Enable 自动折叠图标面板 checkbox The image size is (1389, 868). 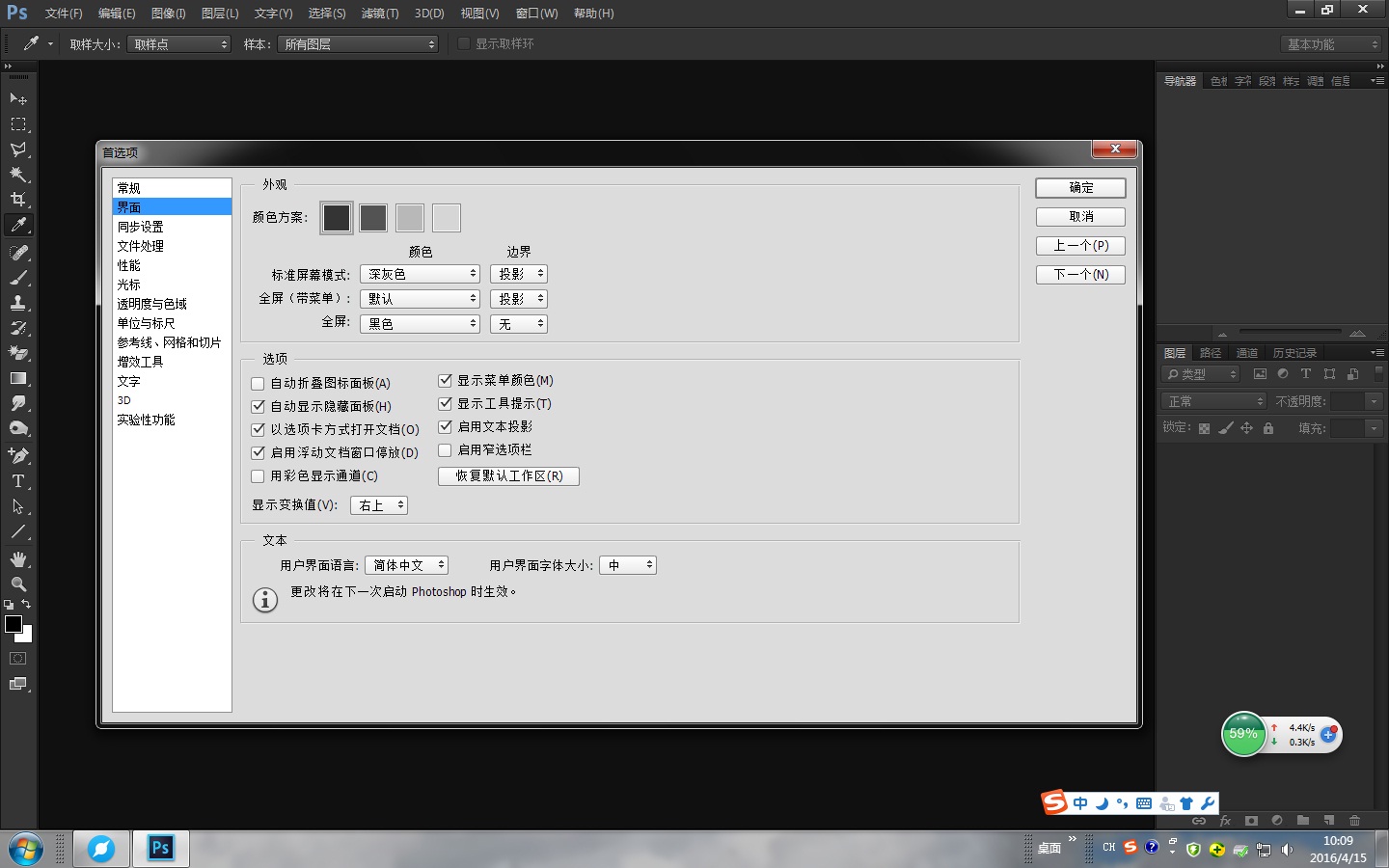[x=258, y=384]
